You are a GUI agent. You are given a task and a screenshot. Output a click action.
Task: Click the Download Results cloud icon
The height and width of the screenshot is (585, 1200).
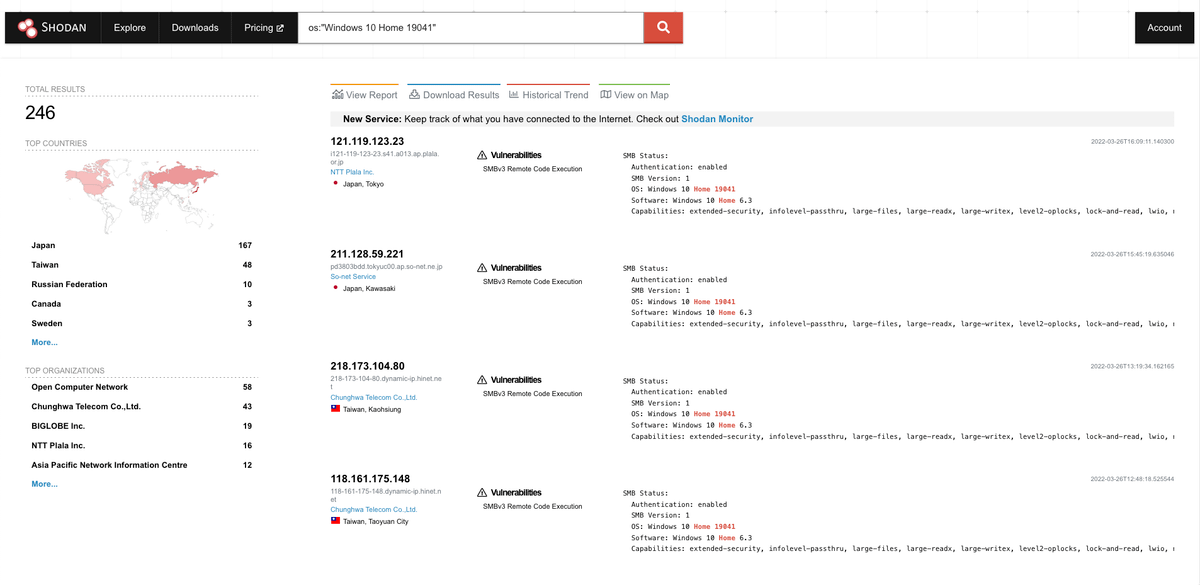coord(415,95)
